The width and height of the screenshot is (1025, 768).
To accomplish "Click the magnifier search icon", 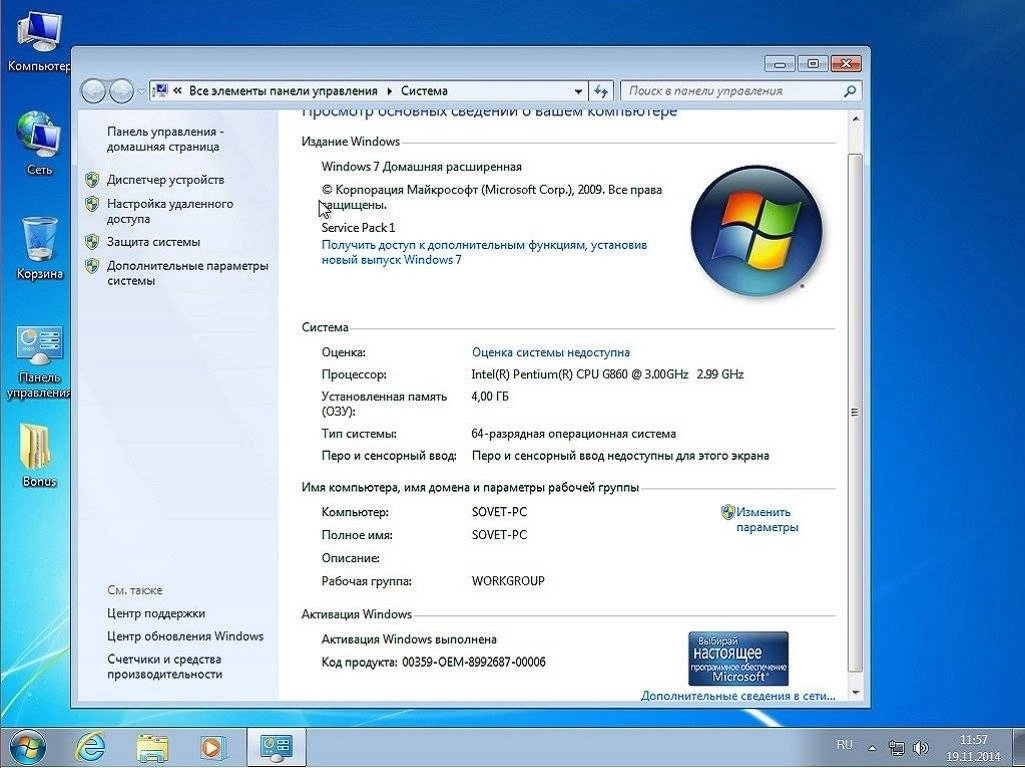I will coord(850,91).
